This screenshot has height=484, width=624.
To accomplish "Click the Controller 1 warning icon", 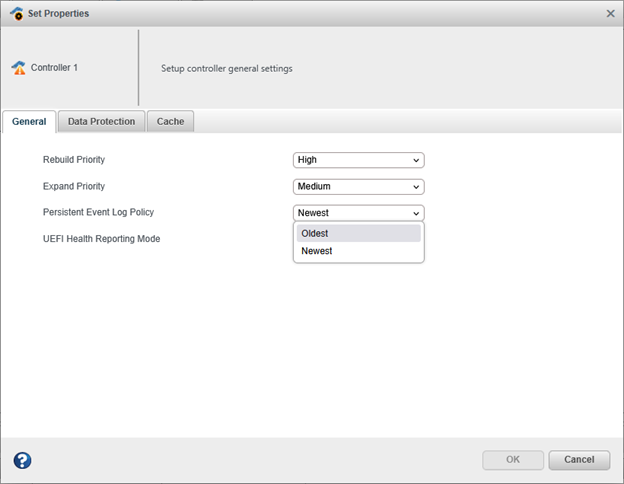I will (x=18, y=68).
